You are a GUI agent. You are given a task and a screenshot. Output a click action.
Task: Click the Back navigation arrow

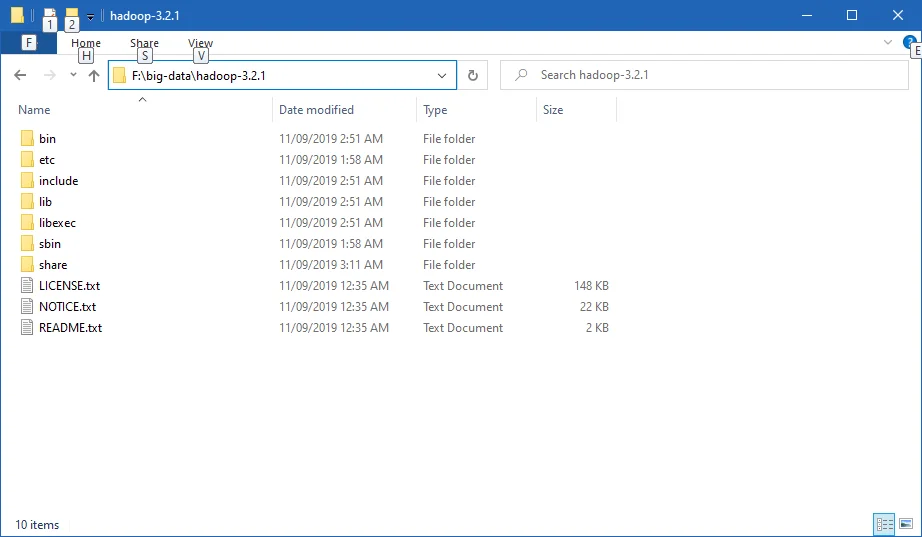20,75
